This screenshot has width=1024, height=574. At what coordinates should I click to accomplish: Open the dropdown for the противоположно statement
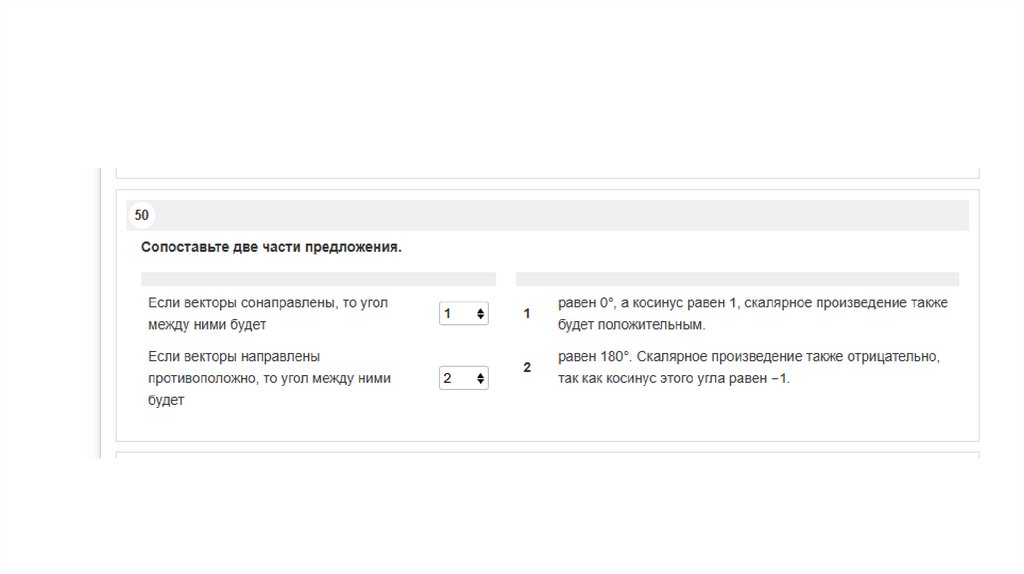click(463, 378)
